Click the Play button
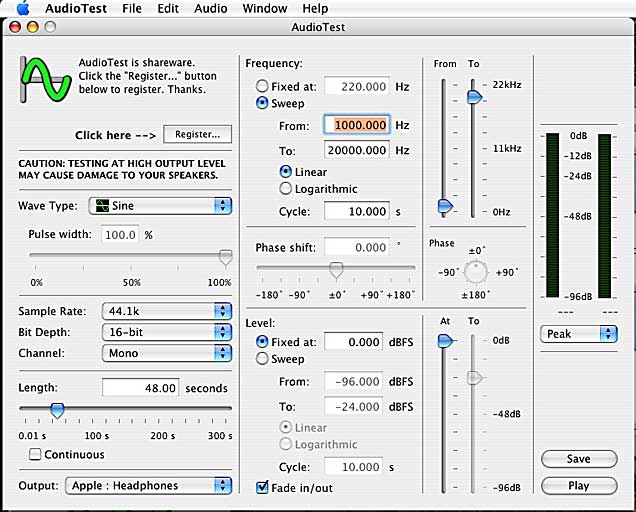 (x=579, y=486)
